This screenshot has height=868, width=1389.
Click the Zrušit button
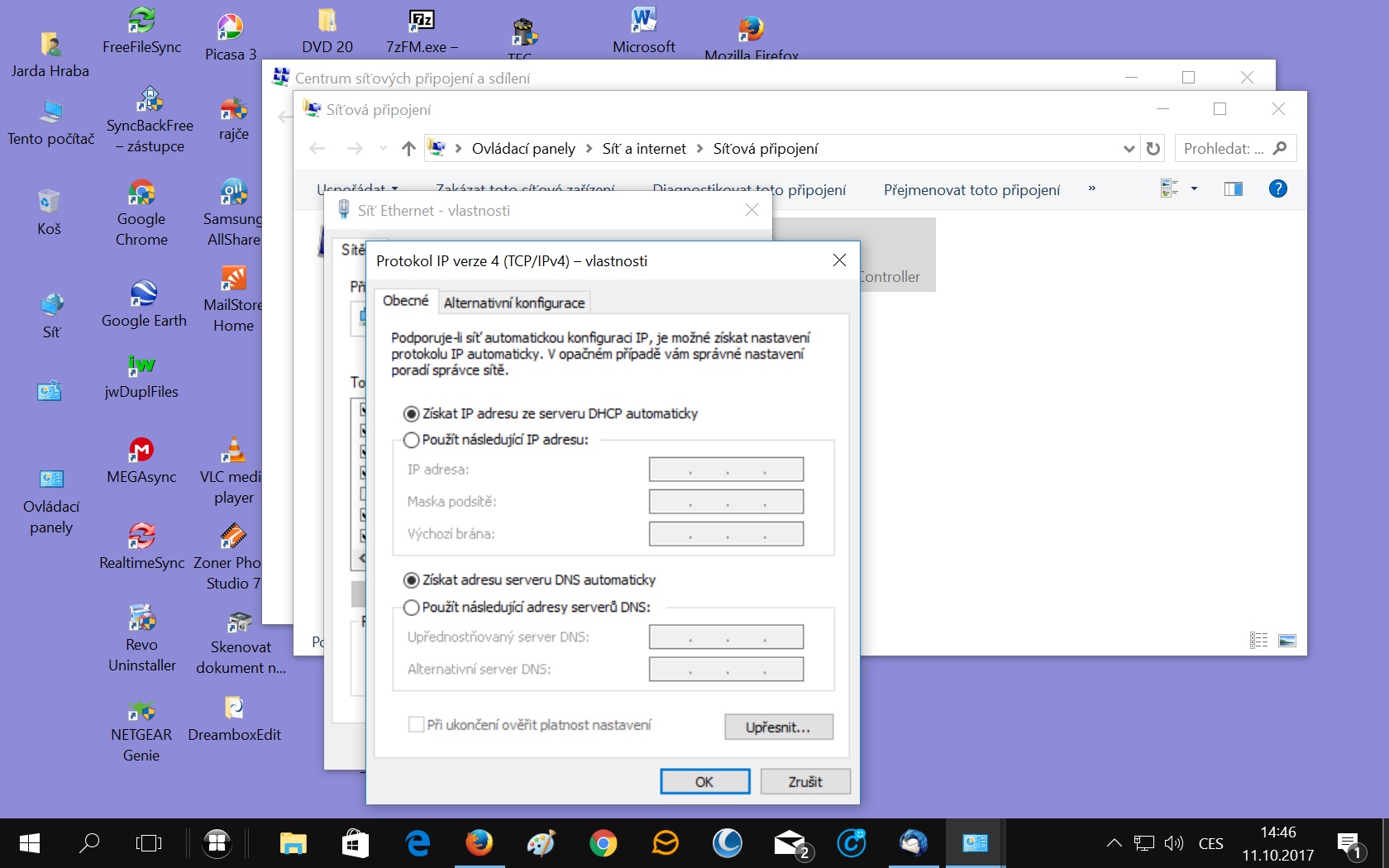(804, 782)
